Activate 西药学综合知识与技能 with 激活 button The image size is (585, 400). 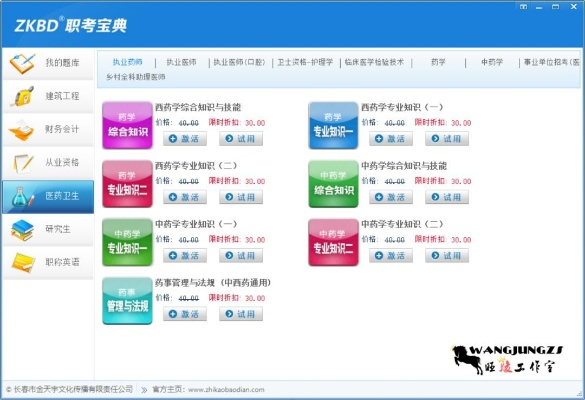(185, 139)
